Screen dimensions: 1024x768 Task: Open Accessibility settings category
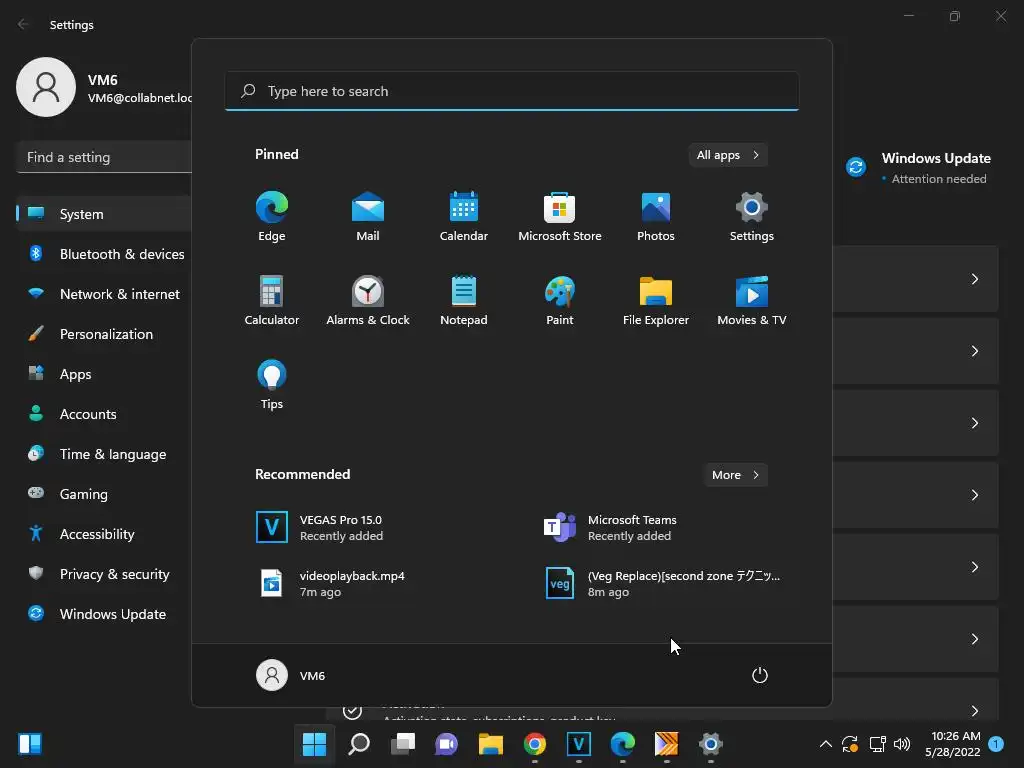pyautogui.click(x=104, y=534)
